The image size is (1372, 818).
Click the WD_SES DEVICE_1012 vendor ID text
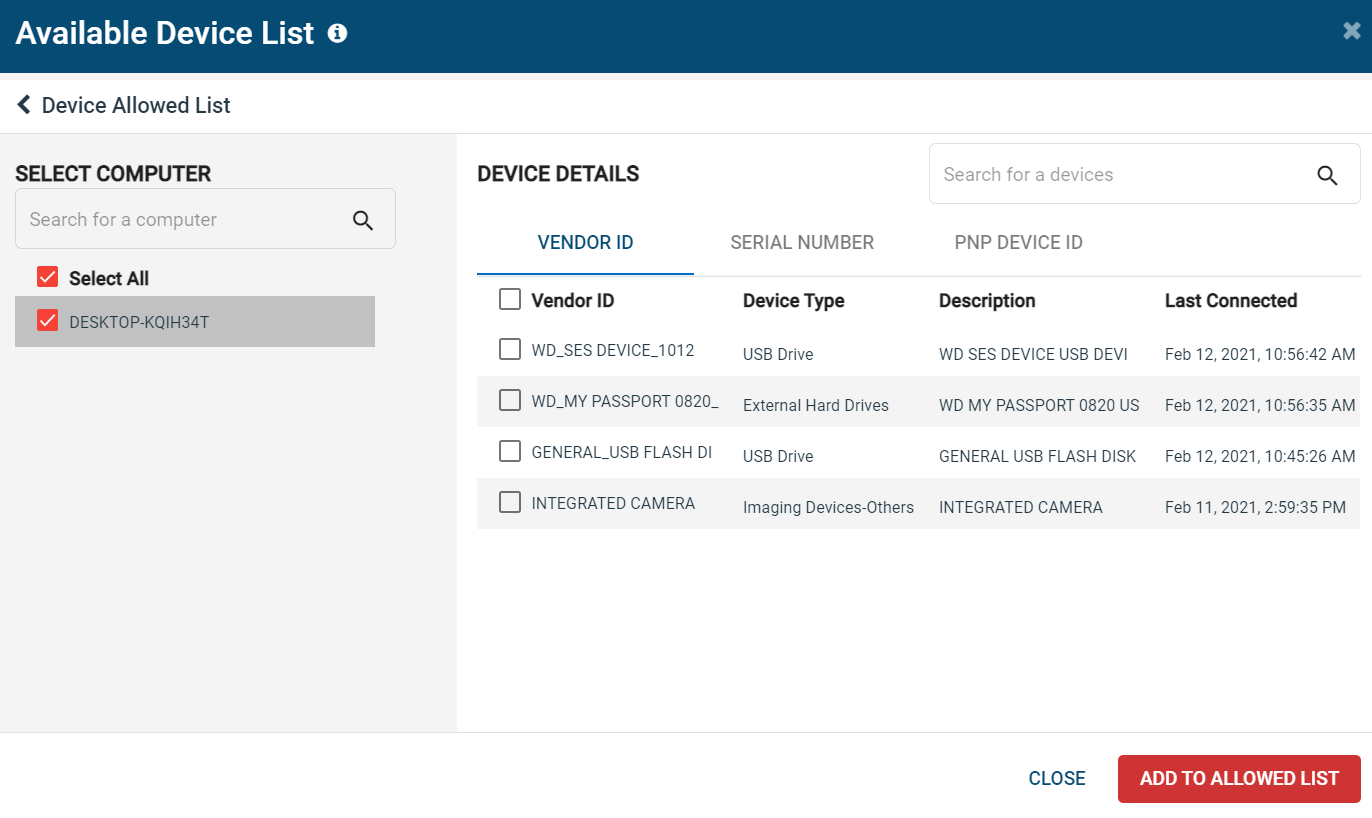(612, 350)
